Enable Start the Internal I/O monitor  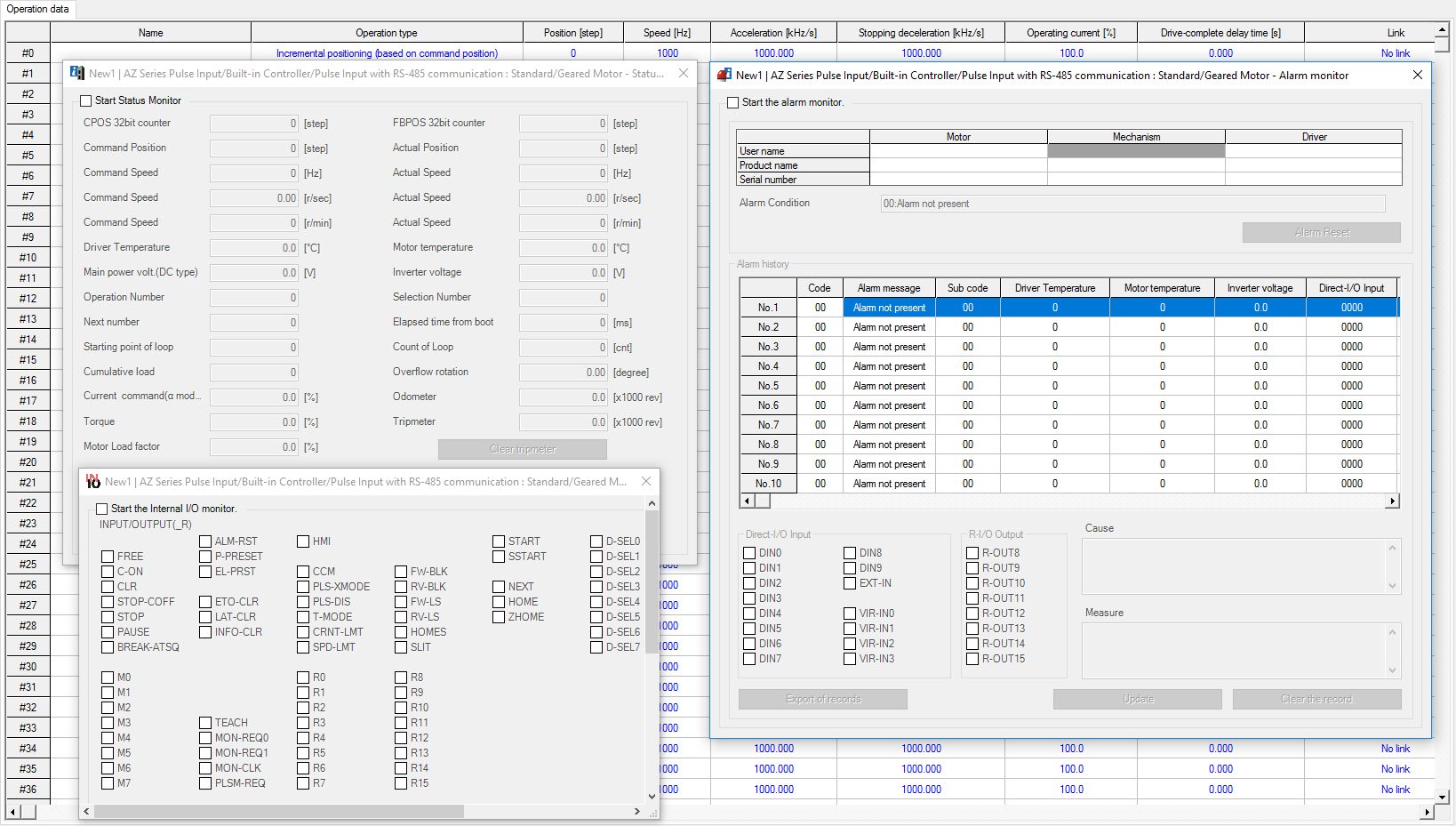click(101, 508)
